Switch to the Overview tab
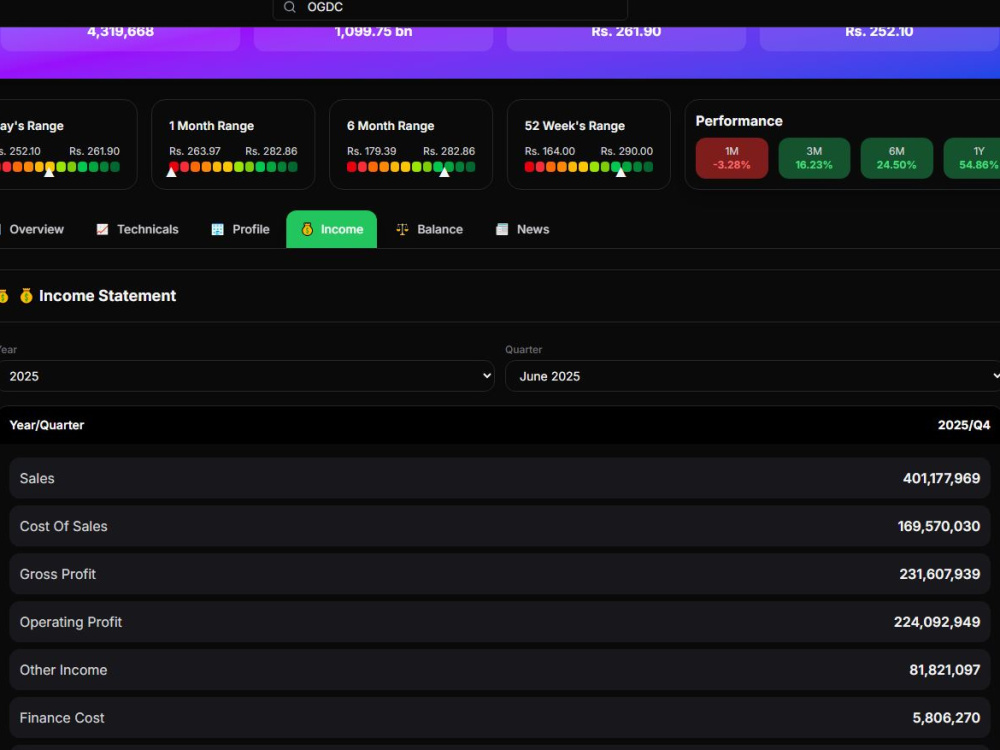The width and height of the screenshot is (1000, 750). pos(36,230)
